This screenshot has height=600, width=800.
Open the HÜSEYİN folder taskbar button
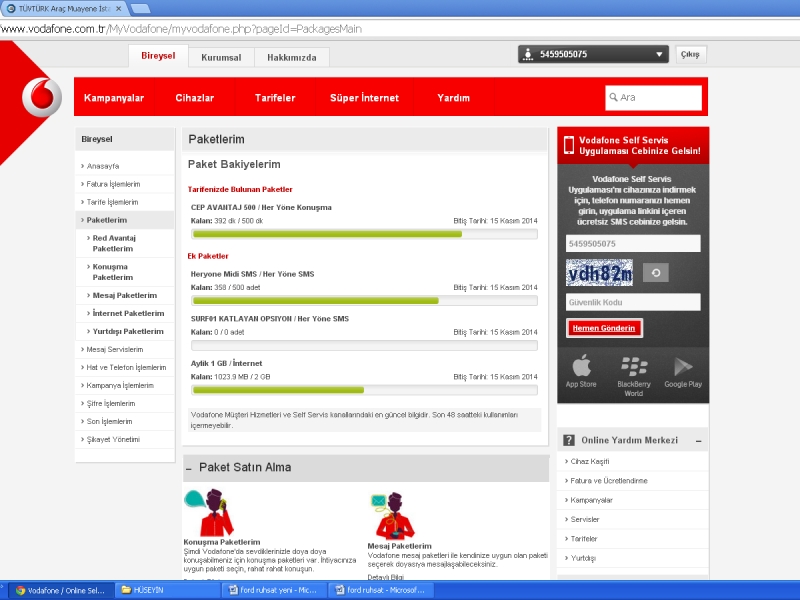pyautogui.click(x=166, y=590)
